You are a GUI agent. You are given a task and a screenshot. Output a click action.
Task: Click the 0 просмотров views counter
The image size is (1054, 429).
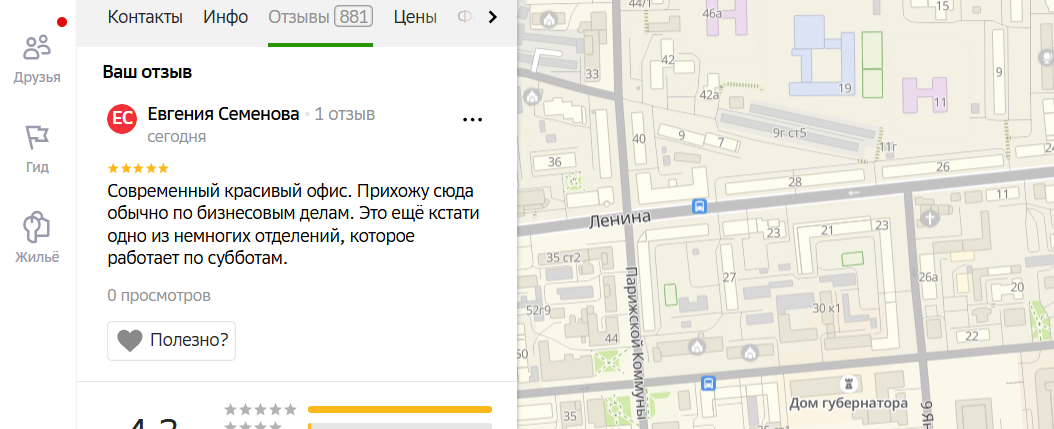[x=159, y=295]
